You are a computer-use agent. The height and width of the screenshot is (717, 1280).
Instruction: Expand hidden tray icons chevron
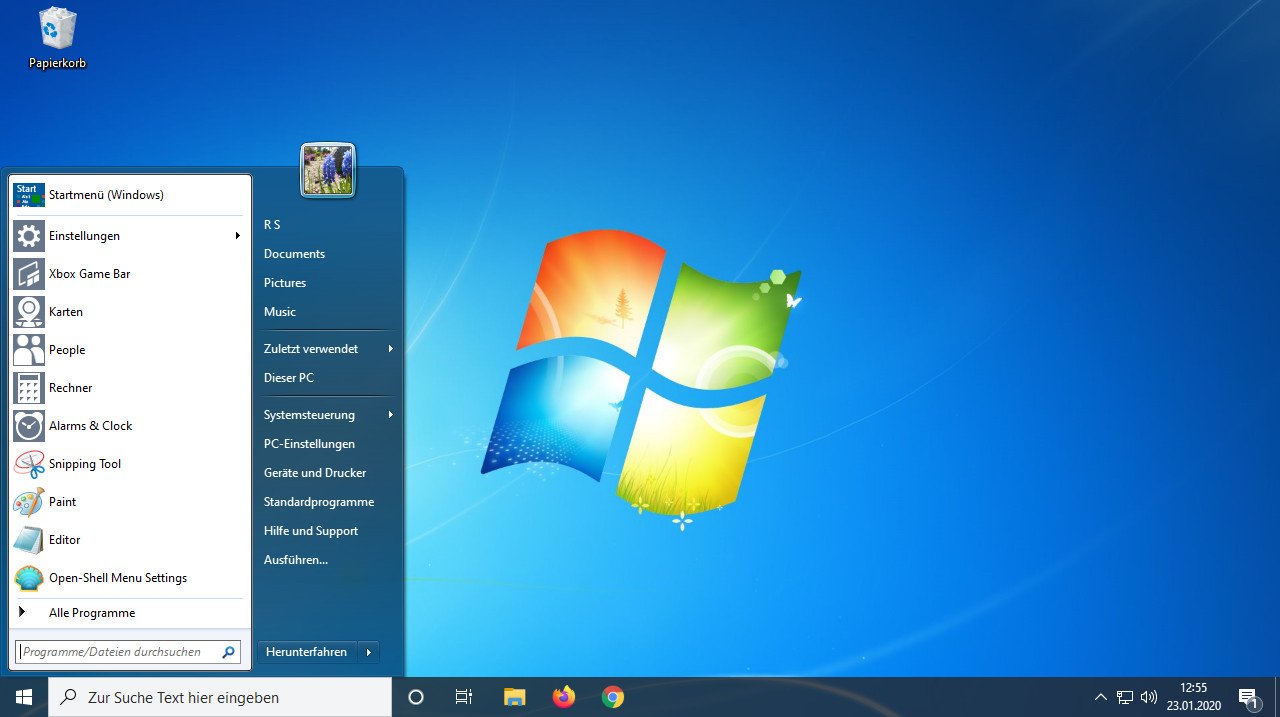[x=1100, y=697]
